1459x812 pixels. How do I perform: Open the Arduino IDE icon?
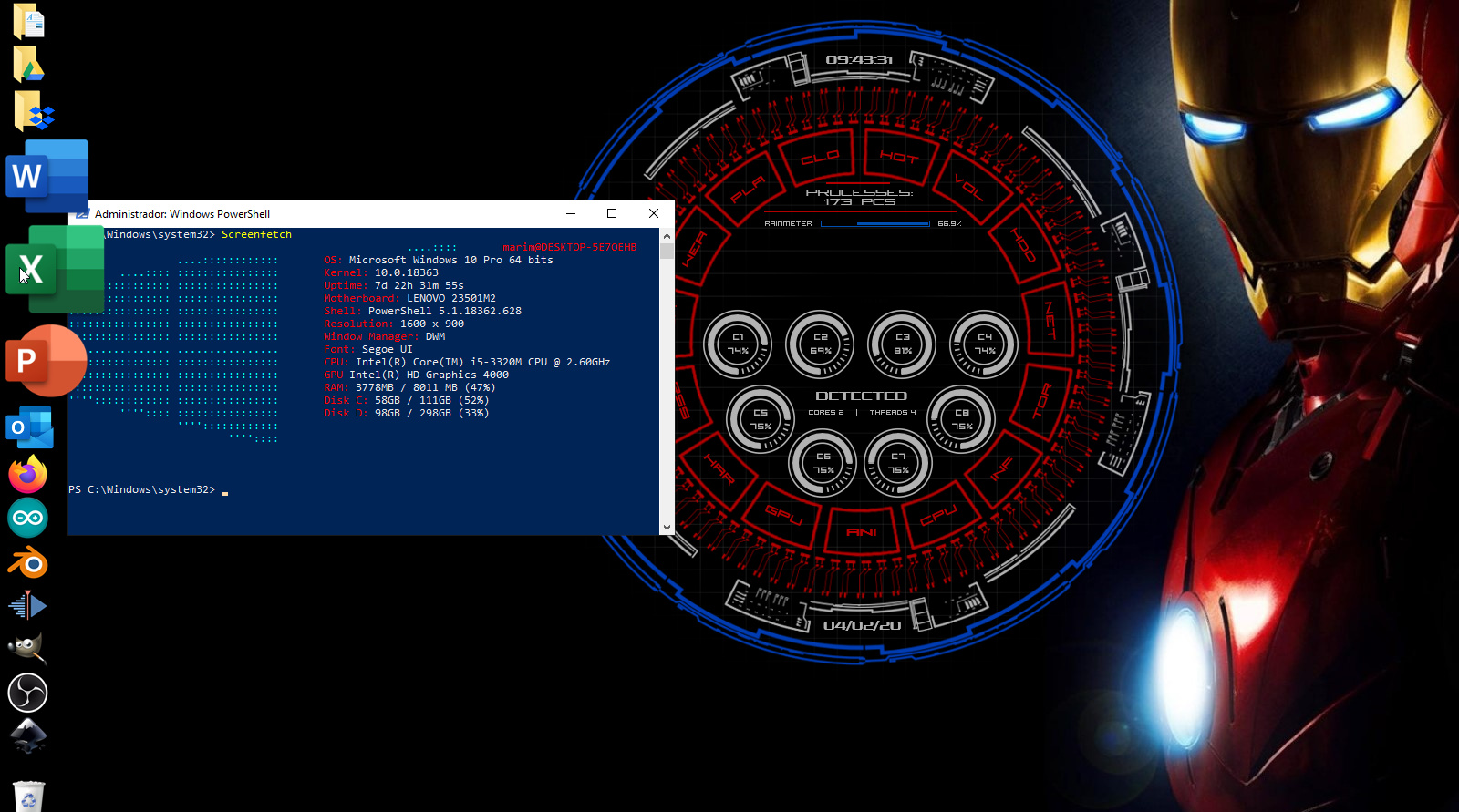[x=27, y=518]
